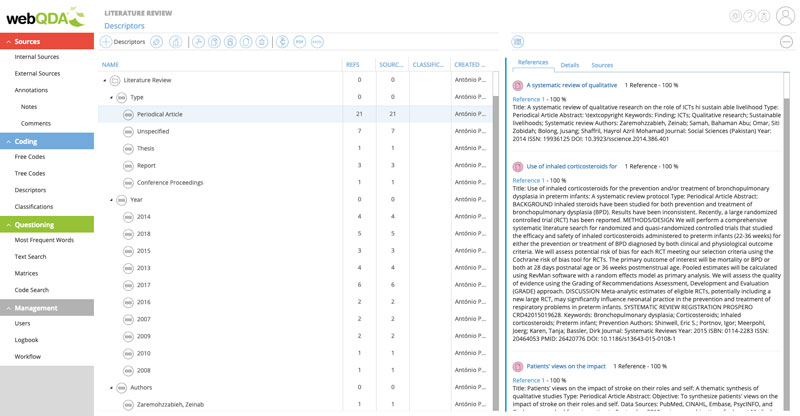Open Classifications in the Coding section

pyautogui.click(x=34, y=207)
